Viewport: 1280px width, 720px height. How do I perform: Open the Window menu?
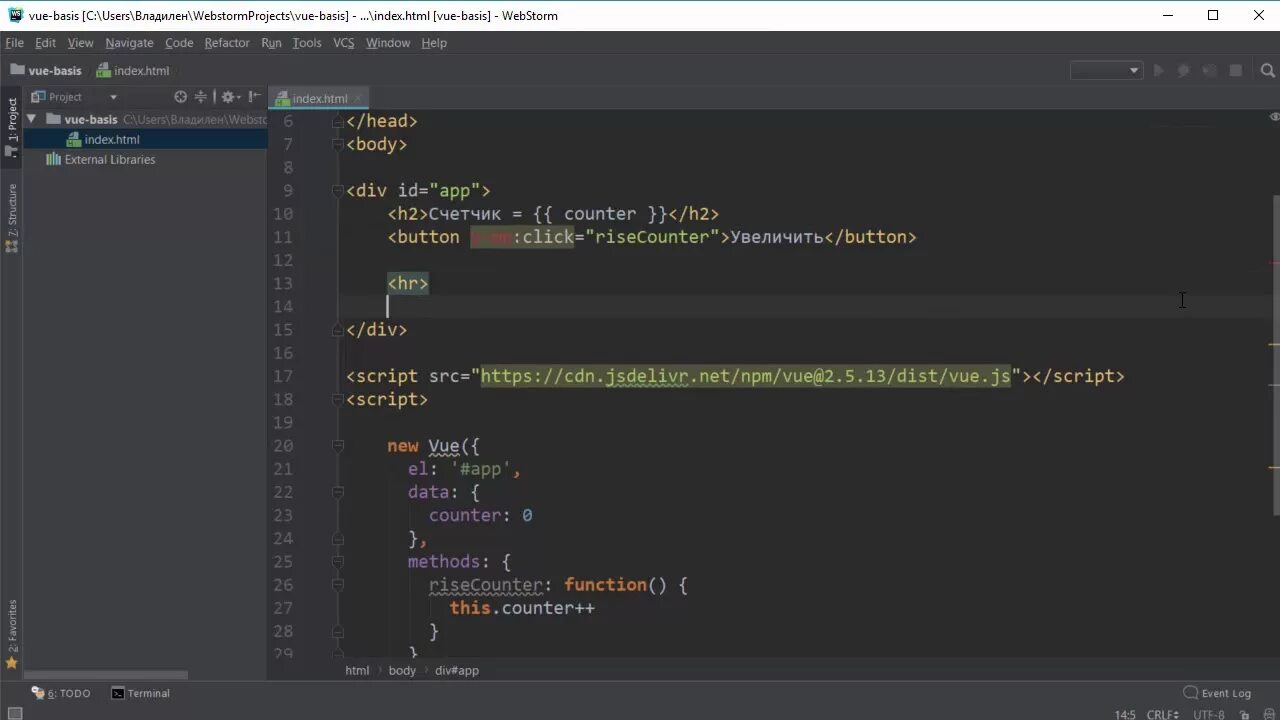(x=388, y=43)
